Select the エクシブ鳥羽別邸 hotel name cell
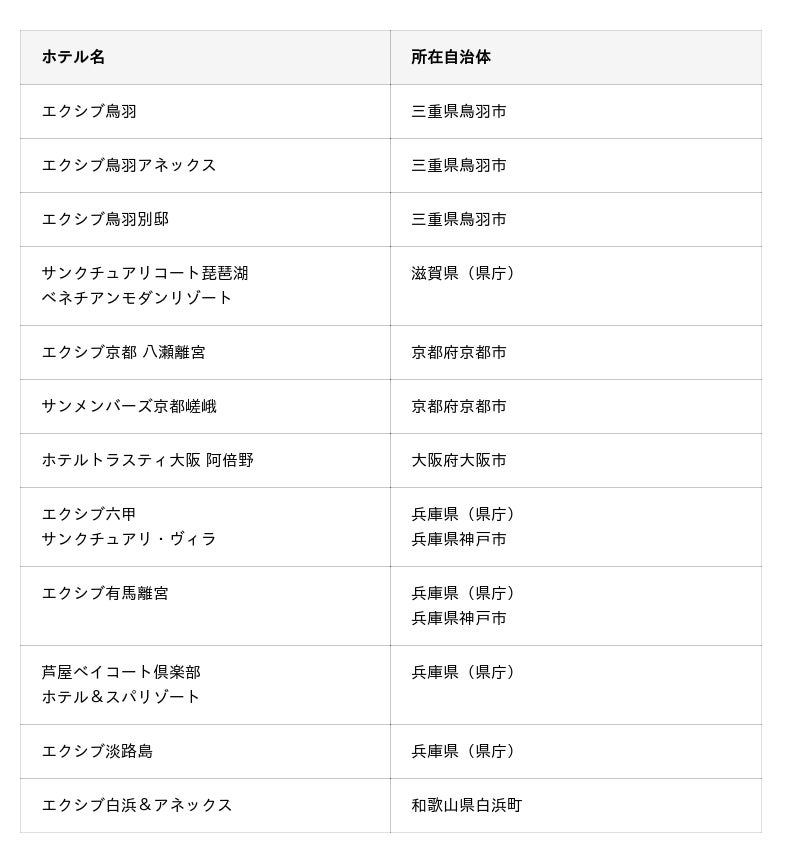This screenshot has width=800, height=863. tap(105, 219)
